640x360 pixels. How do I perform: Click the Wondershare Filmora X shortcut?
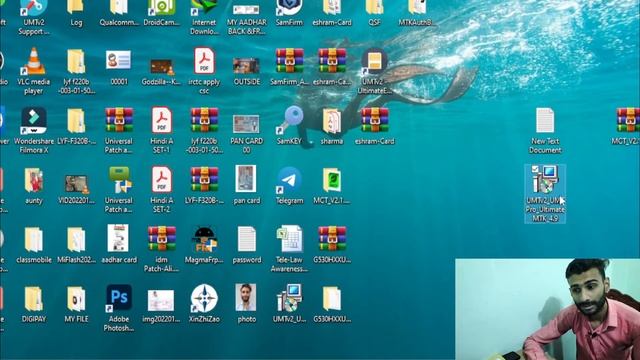coord(33,121)
